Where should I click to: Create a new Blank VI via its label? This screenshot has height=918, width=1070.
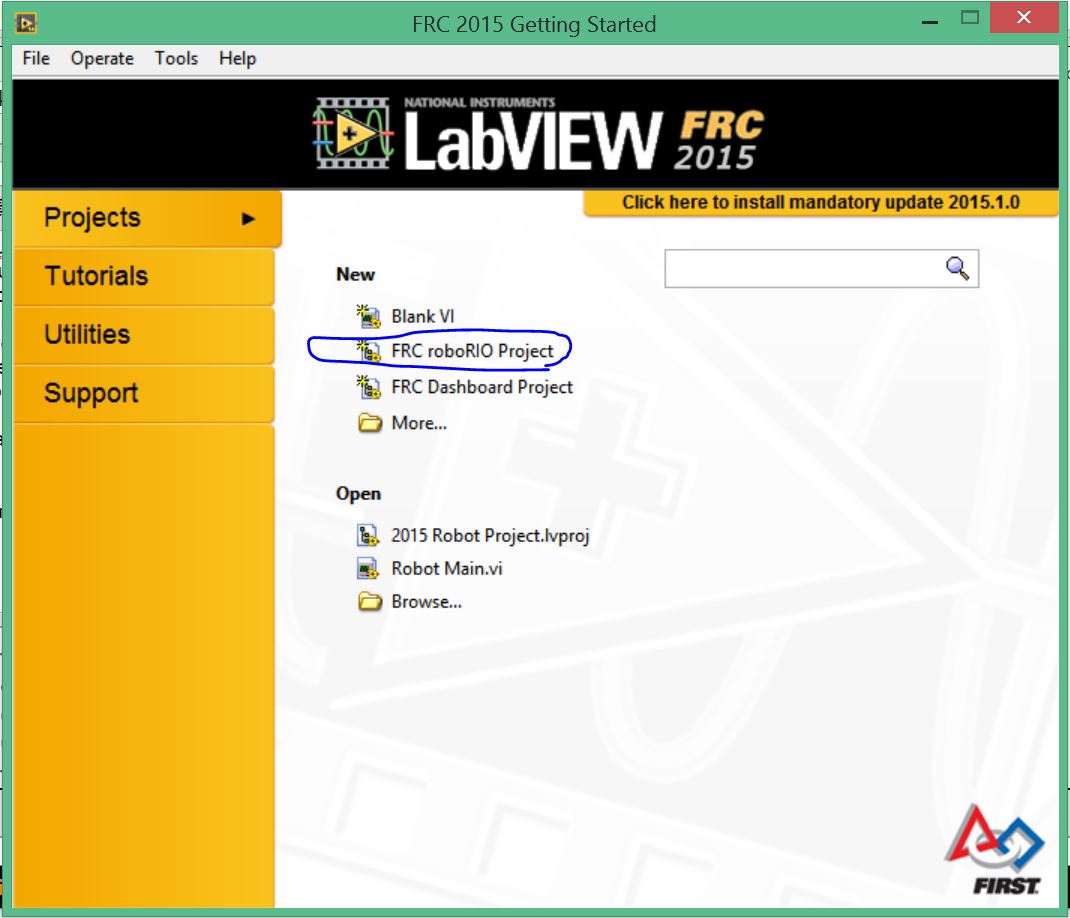point(422,317)
